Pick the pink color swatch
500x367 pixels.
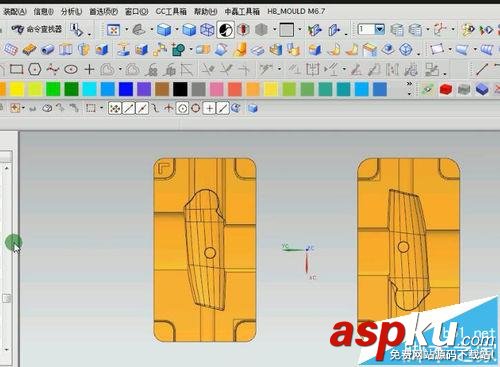[217, 89]
